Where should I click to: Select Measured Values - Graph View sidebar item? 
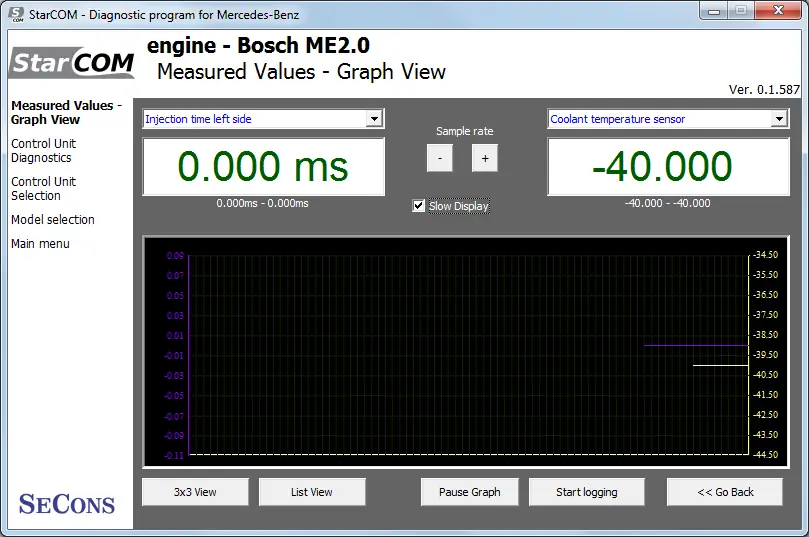pos(66,112)
